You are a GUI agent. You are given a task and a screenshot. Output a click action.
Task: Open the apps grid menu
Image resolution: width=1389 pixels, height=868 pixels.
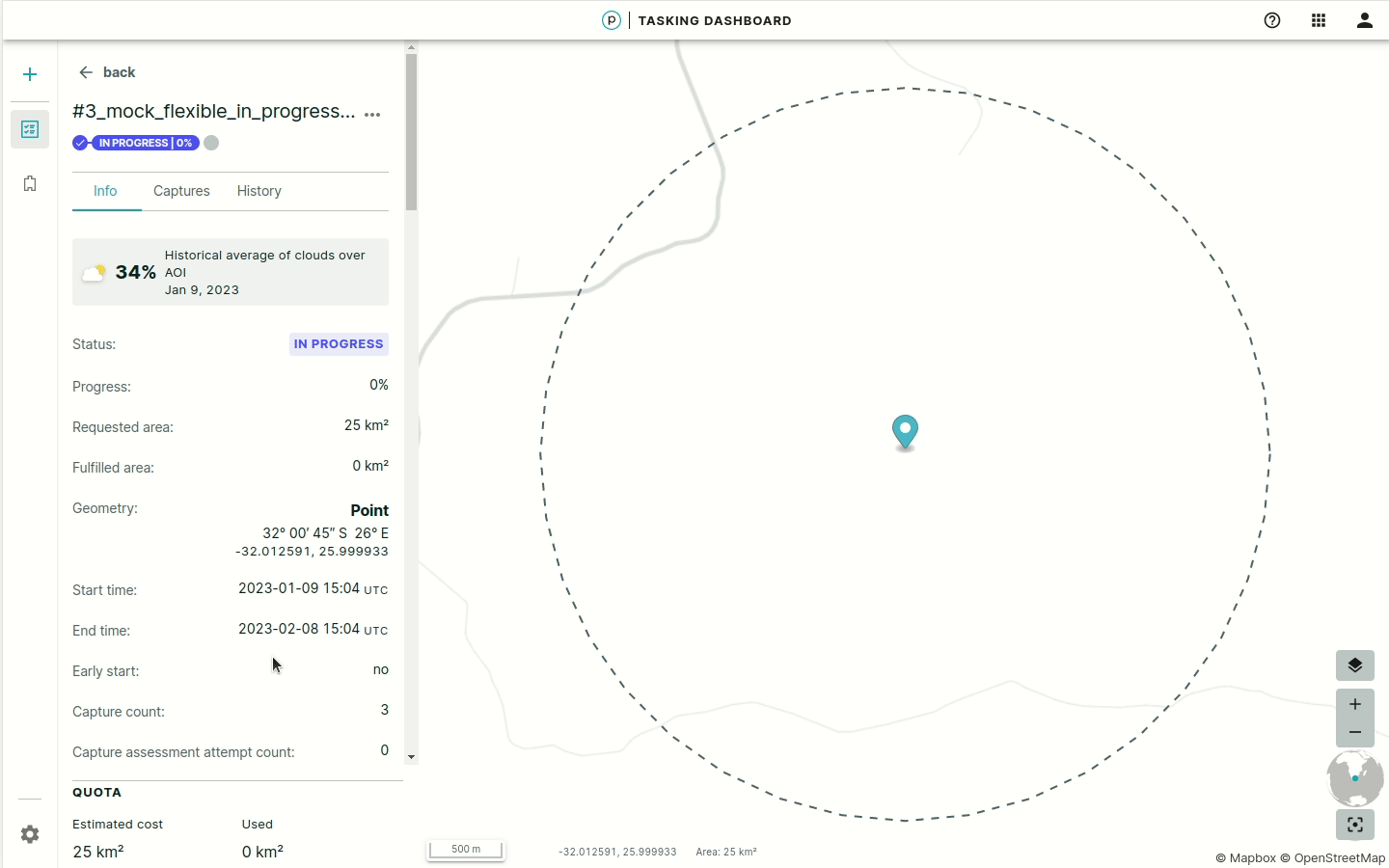click(1319, 20)
